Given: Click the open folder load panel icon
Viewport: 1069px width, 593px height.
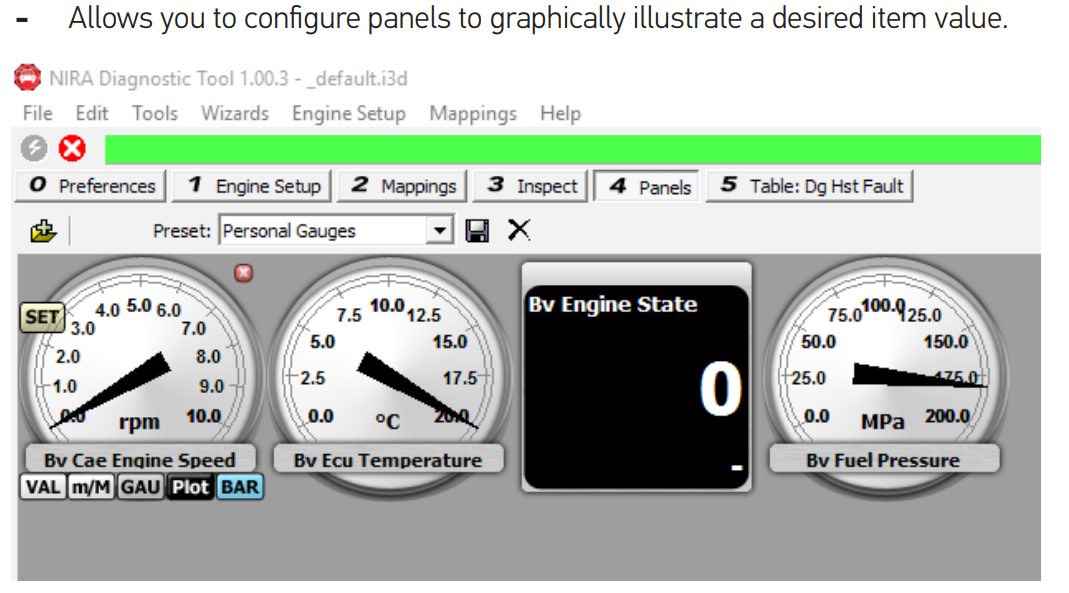Looking at the screenshot, I should click(x=43, y=231).
